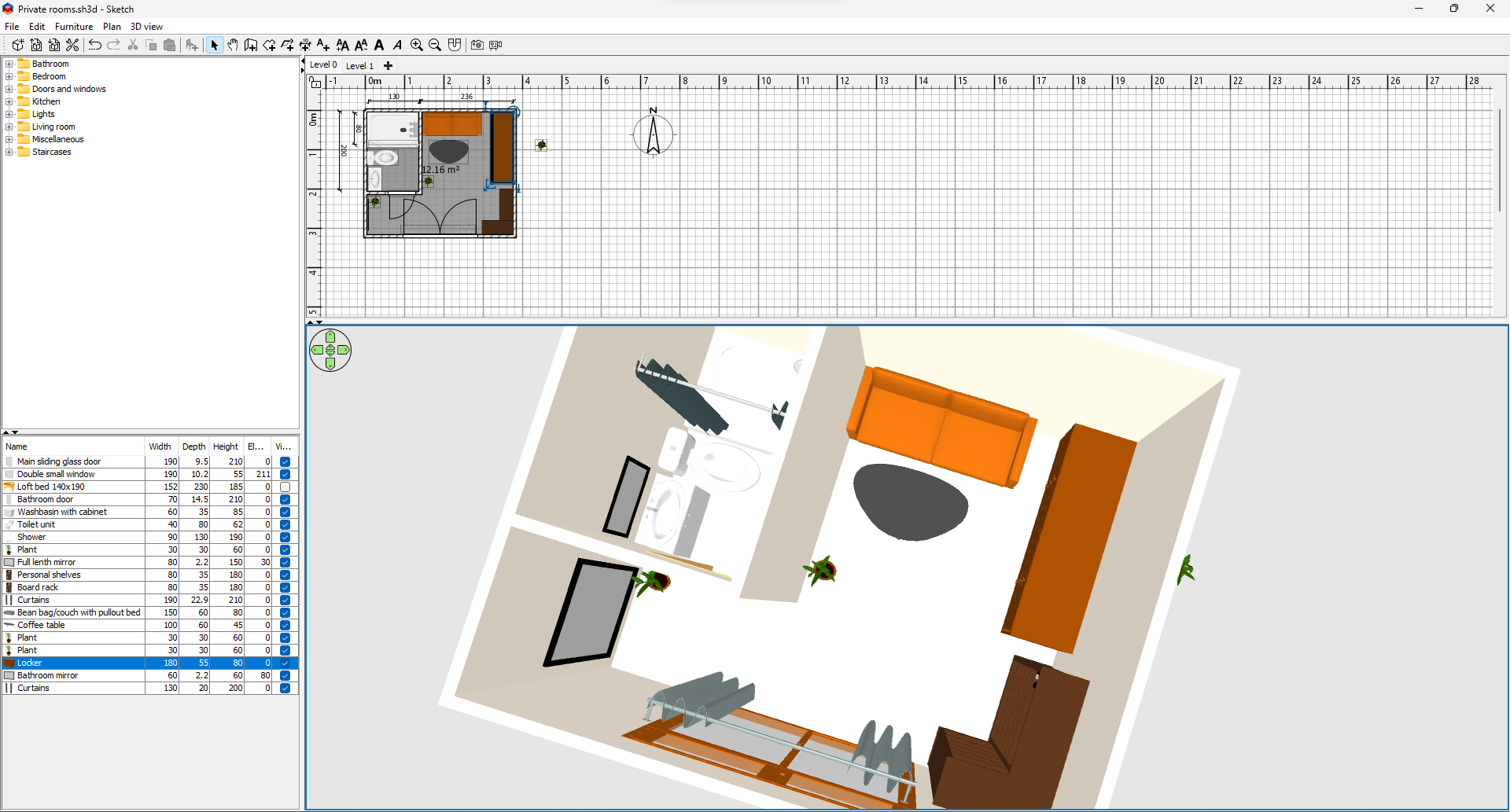Image resolution: width=1510 pixels, height=812 pixels.
Task: Select the Create walls tool
Action: click(251, 45)
